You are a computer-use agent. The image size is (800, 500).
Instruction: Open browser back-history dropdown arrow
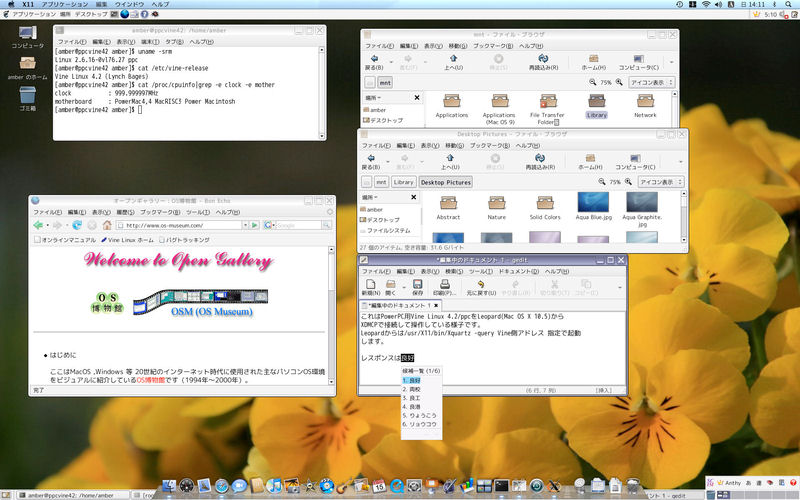[x=47, y=225]
